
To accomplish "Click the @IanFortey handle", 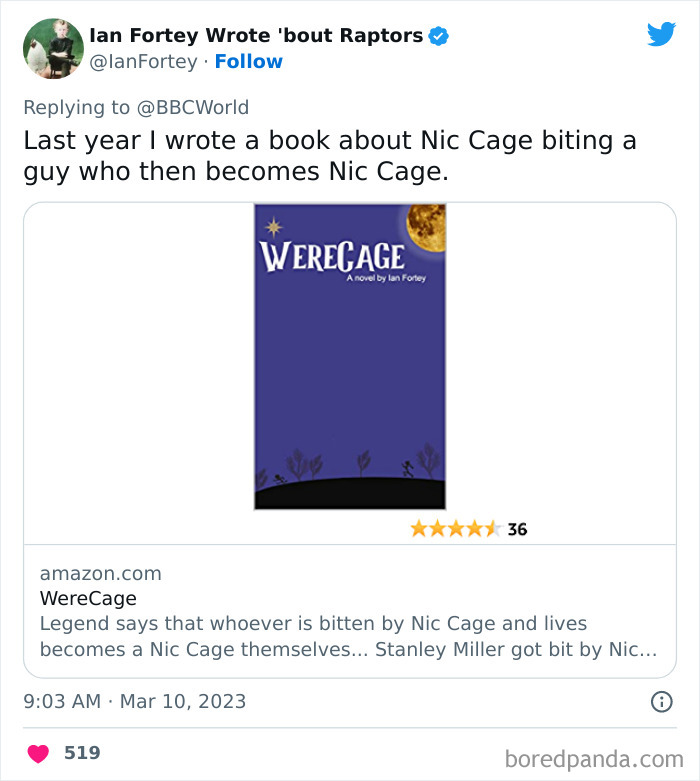I will 144,62.
